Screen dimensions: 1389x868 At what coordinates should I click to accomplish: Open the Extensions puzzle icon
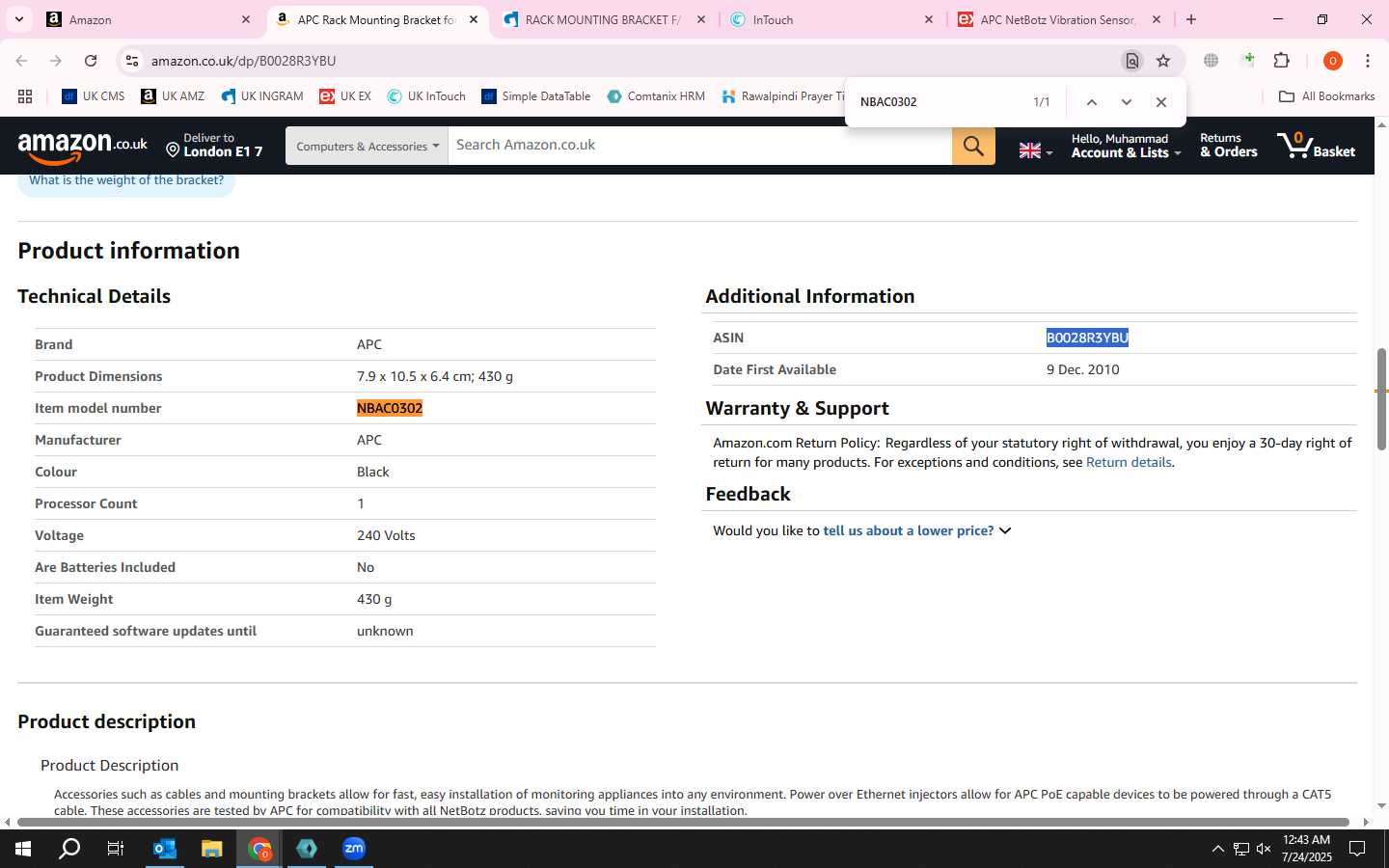[x=1281, y=61]
